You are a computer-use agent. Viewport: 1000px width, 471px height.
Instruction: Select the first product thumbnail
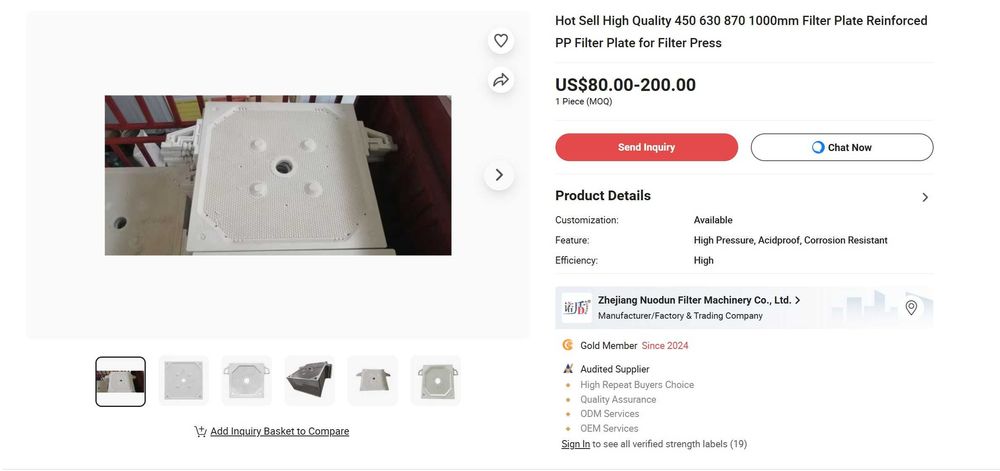click(x=121, y=382)
